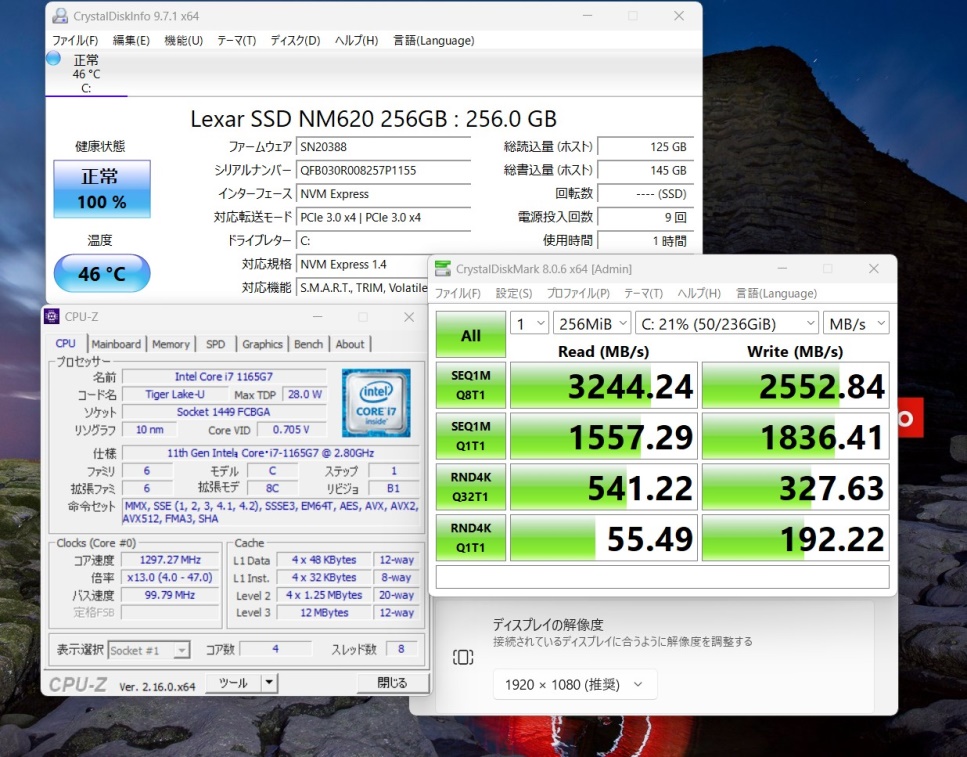The width and height of the screenshot is (967, 757).
Task: Click the serial number field QFB030R008257P1155
Action: point(383,170)
